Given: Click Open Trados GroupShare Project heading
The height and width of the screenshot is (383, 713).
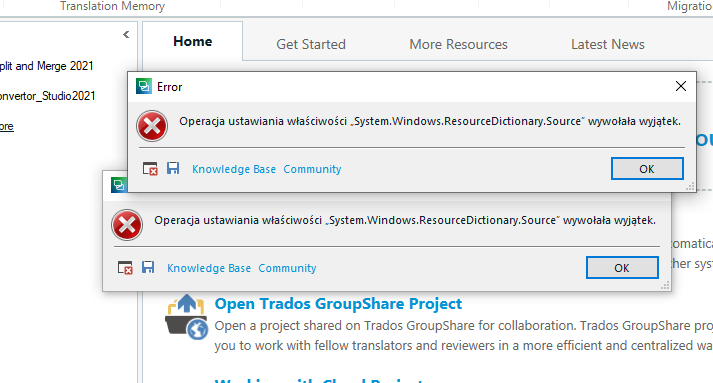Looking at the screenshot, I should (x=338, y=303).
